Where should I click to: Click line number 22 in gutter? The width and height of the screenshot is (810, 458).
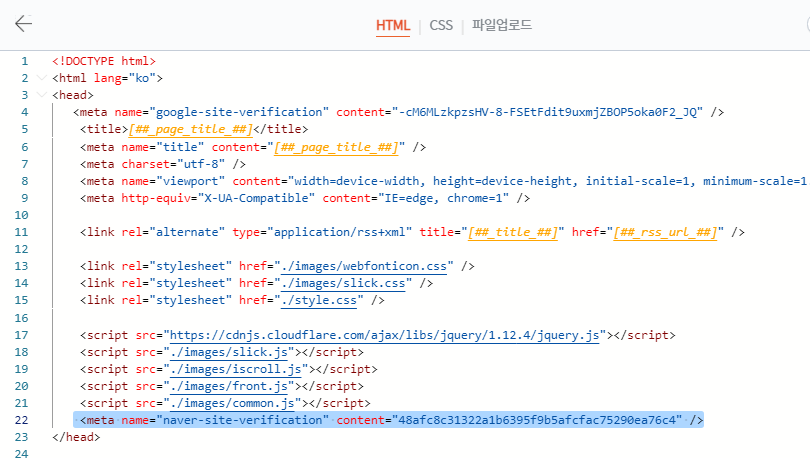click(x=21, y=420)
